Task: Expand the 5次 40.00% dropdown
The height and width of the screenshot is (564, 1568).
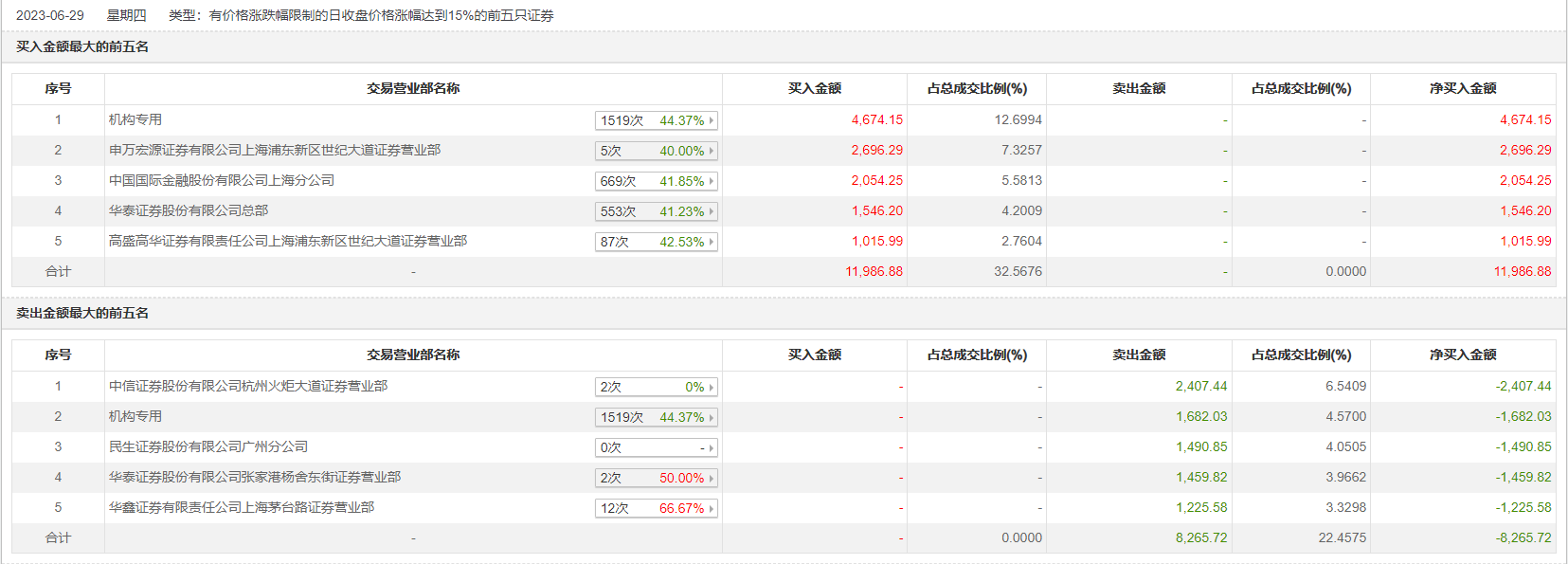Action: [656, 151]
